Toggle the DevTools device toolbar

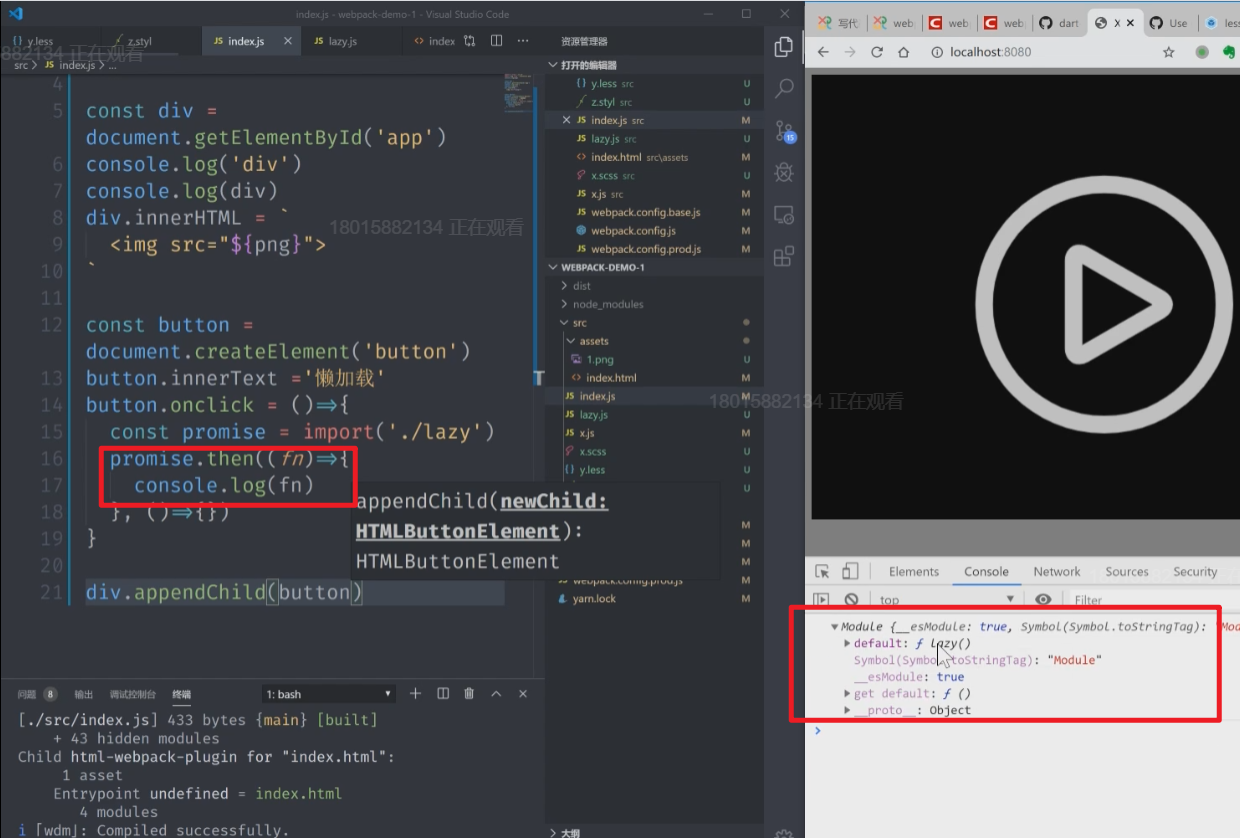pyautogui.click(x=850, y=571)
